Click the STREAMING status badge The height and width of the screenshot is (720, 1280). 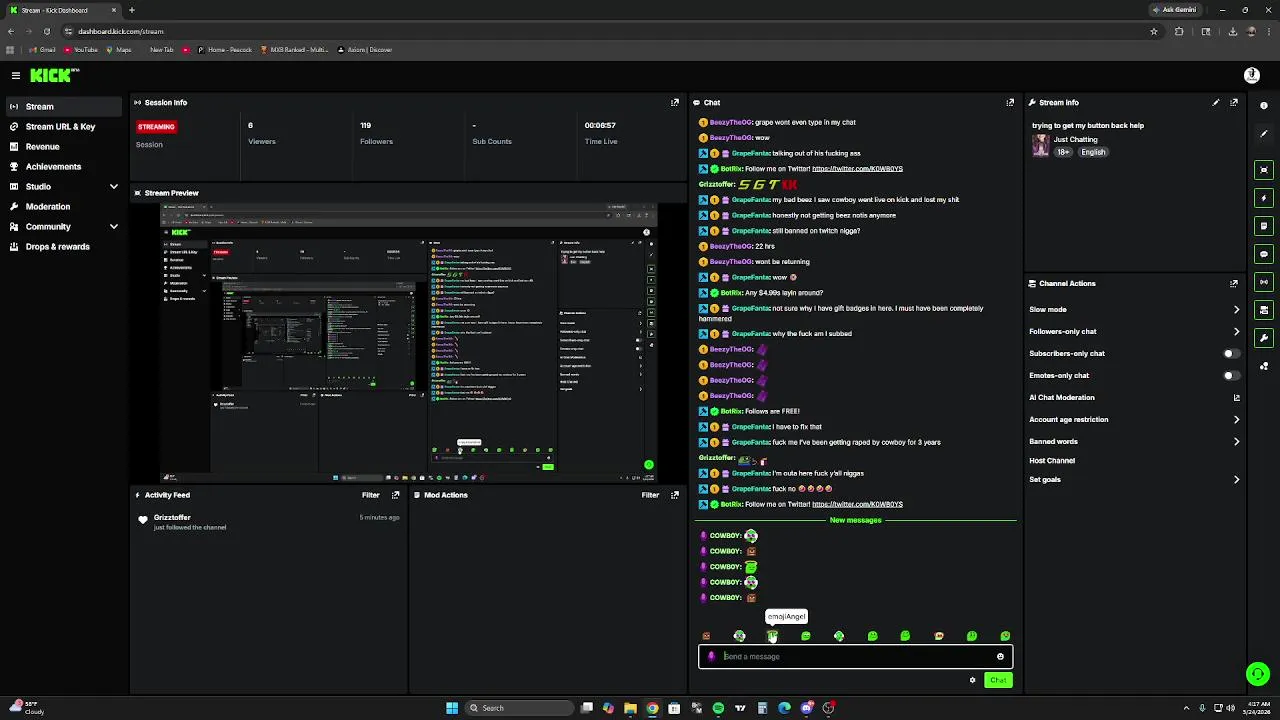click(156, 127)
